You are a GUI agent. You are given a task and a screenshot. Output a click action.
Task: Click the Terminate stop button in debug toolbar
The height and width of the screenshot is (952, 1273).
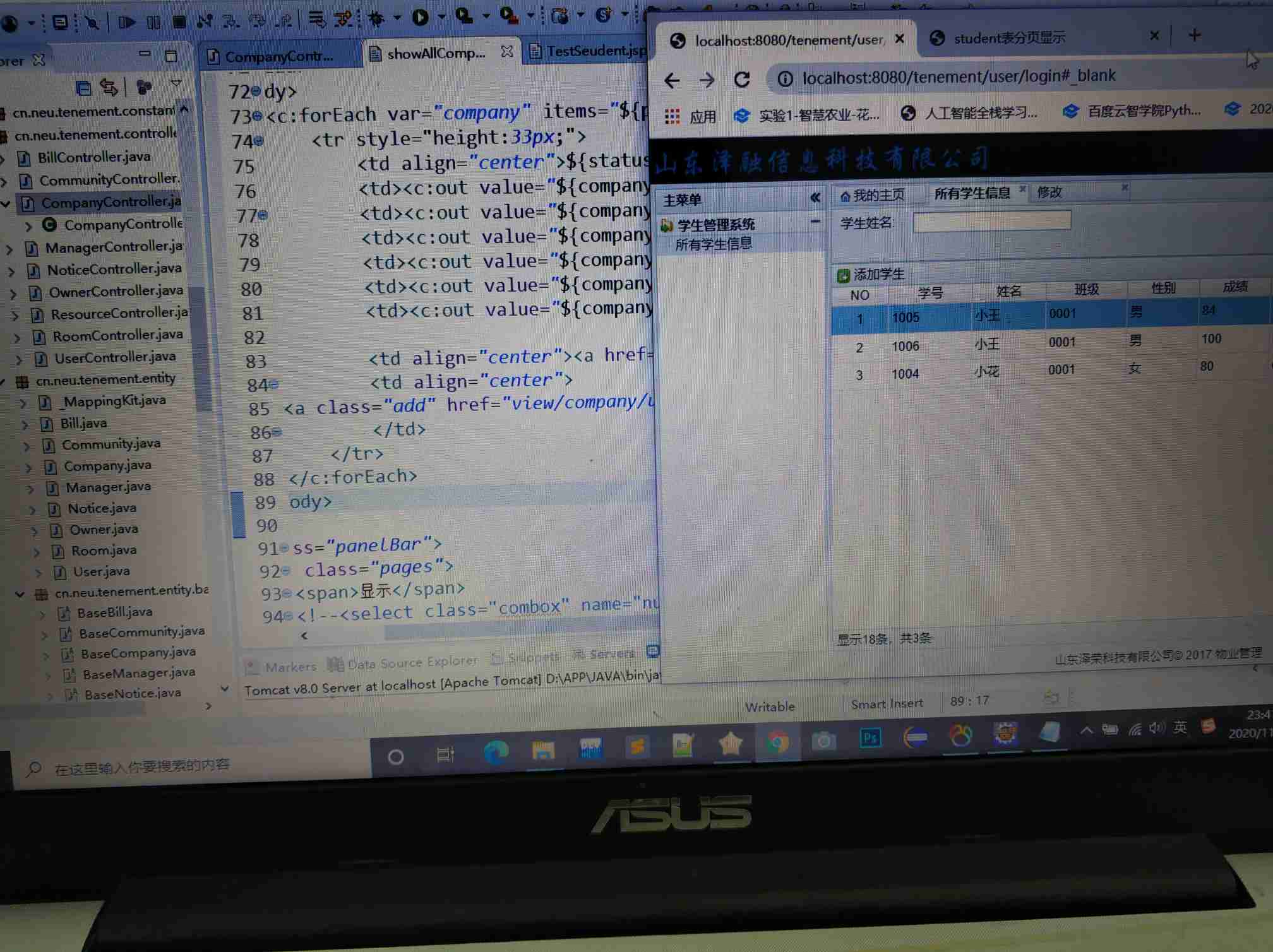coord(179,22)
